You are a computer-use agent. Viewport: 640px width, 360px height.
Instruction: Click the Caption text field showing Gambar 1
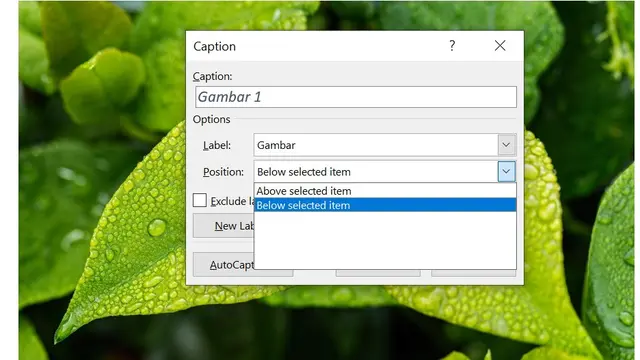click(356, 97)
